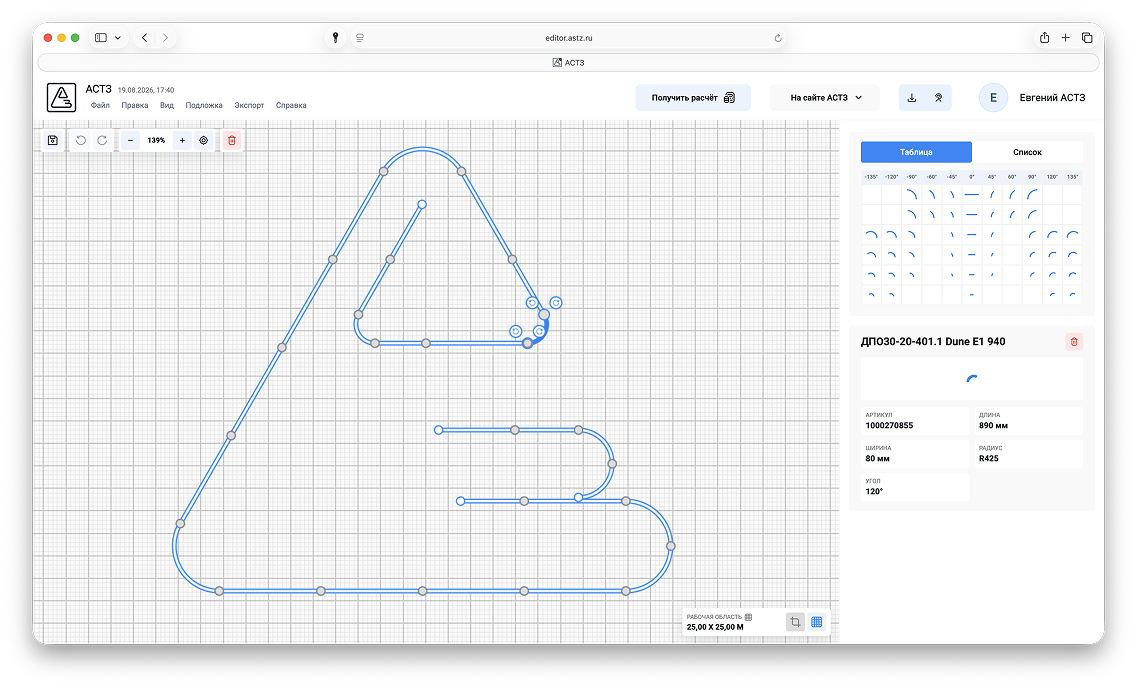Screen dimensions: 1137x688
Task: Reload the page in Safari
Action: (777, 38)
